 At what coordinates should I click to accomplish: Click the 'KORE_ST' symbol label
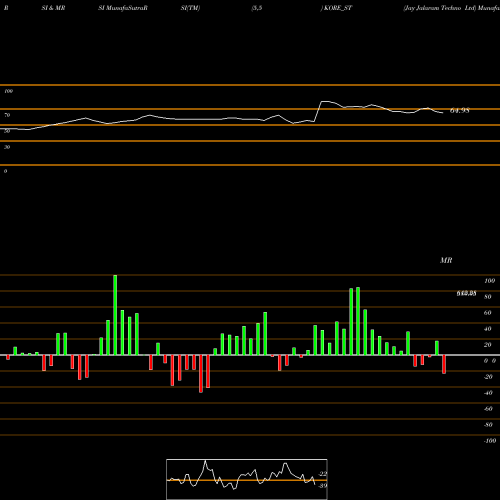coord(338,8)
